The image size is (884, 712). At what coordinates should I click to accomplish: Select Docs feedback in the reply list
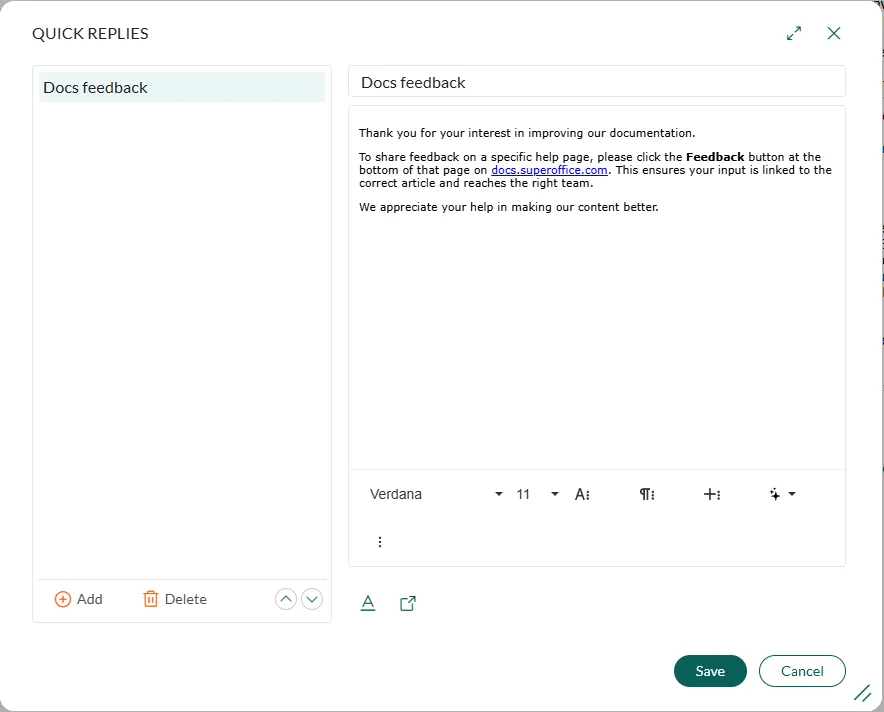pyautogui.click(x=181, y=87)
